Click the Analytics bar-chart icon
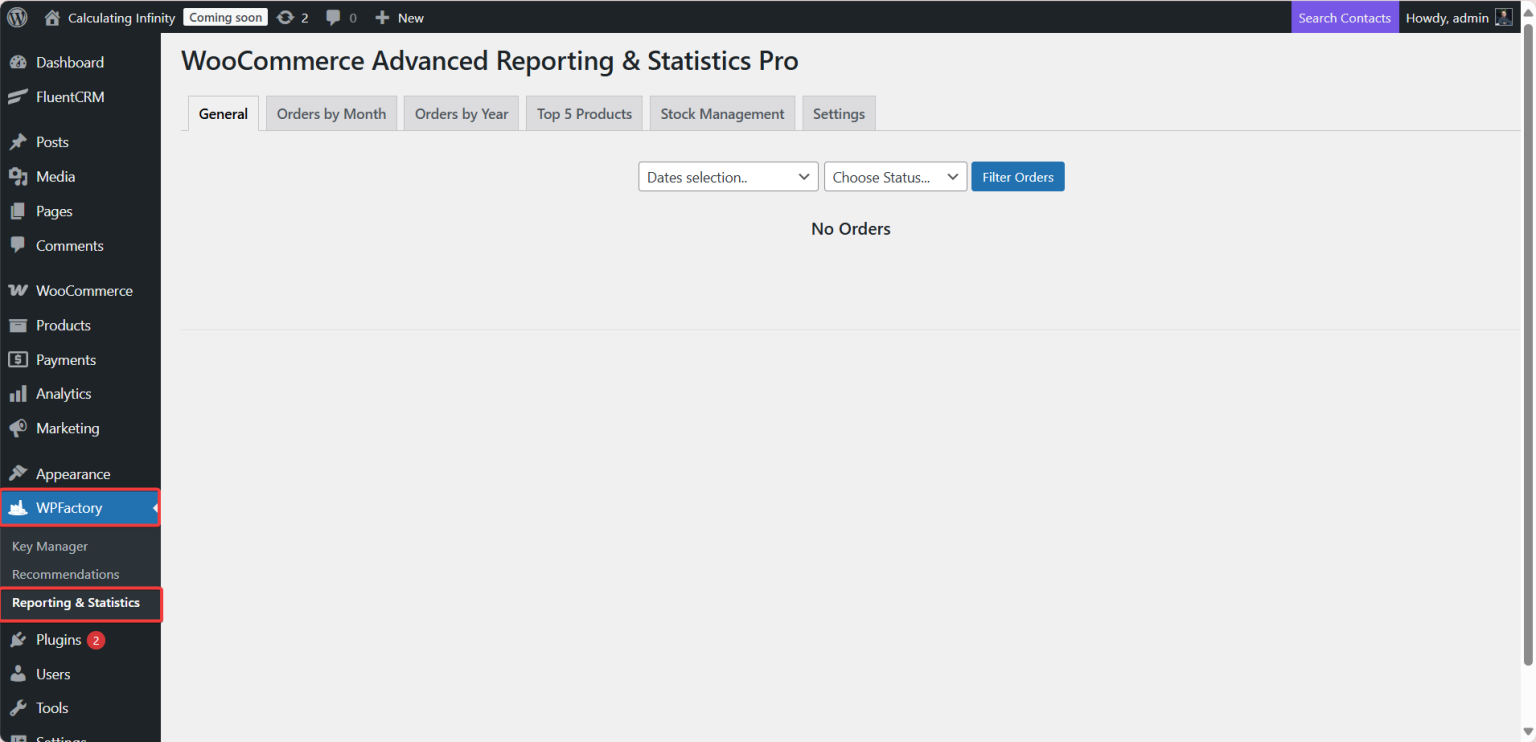The width and height of the screenshot is (1536, 742). [18, 393]
